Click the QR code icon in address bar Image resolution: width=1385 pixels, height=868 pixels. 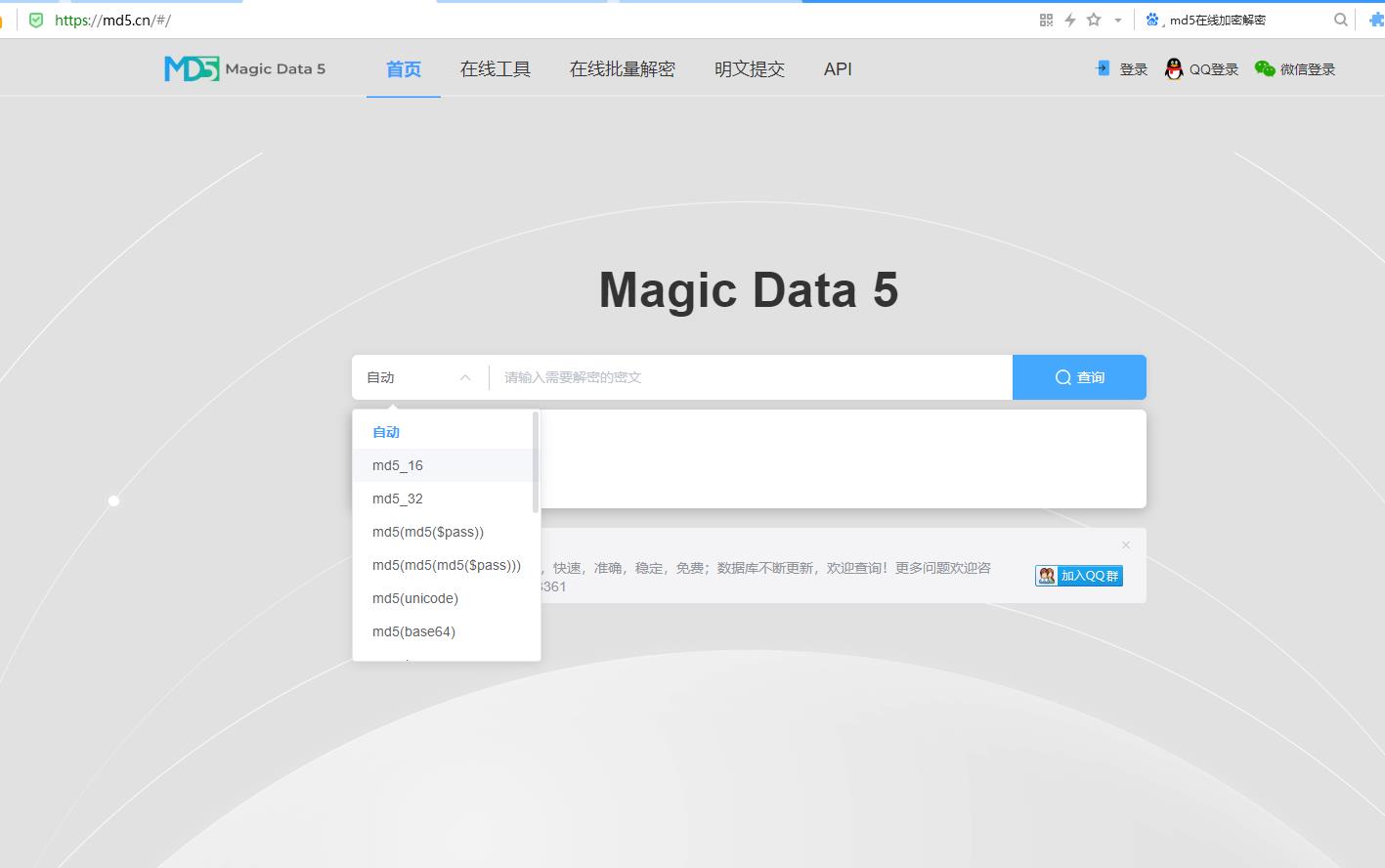point(1046,20)
